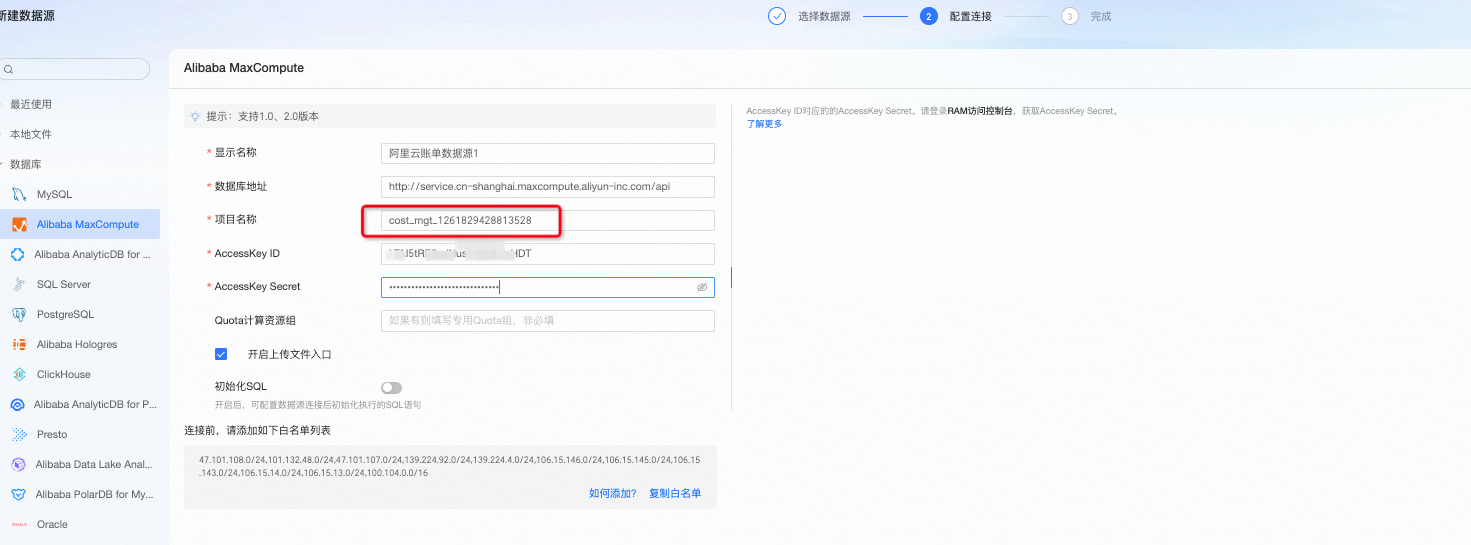The image size is (1471, 545).
Task: Click the PostgreSQL elephant icon
Action: [x=18, y=314]
